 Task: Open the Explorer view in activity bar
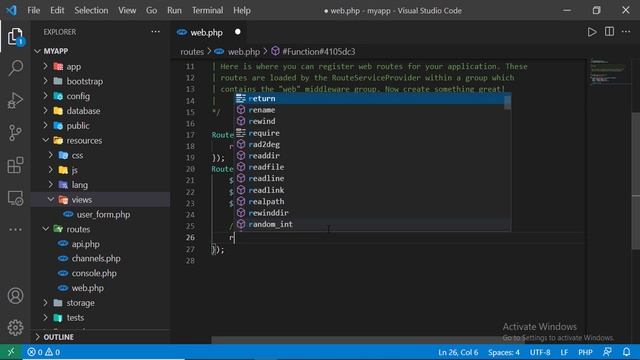click(x=15, y=37)
